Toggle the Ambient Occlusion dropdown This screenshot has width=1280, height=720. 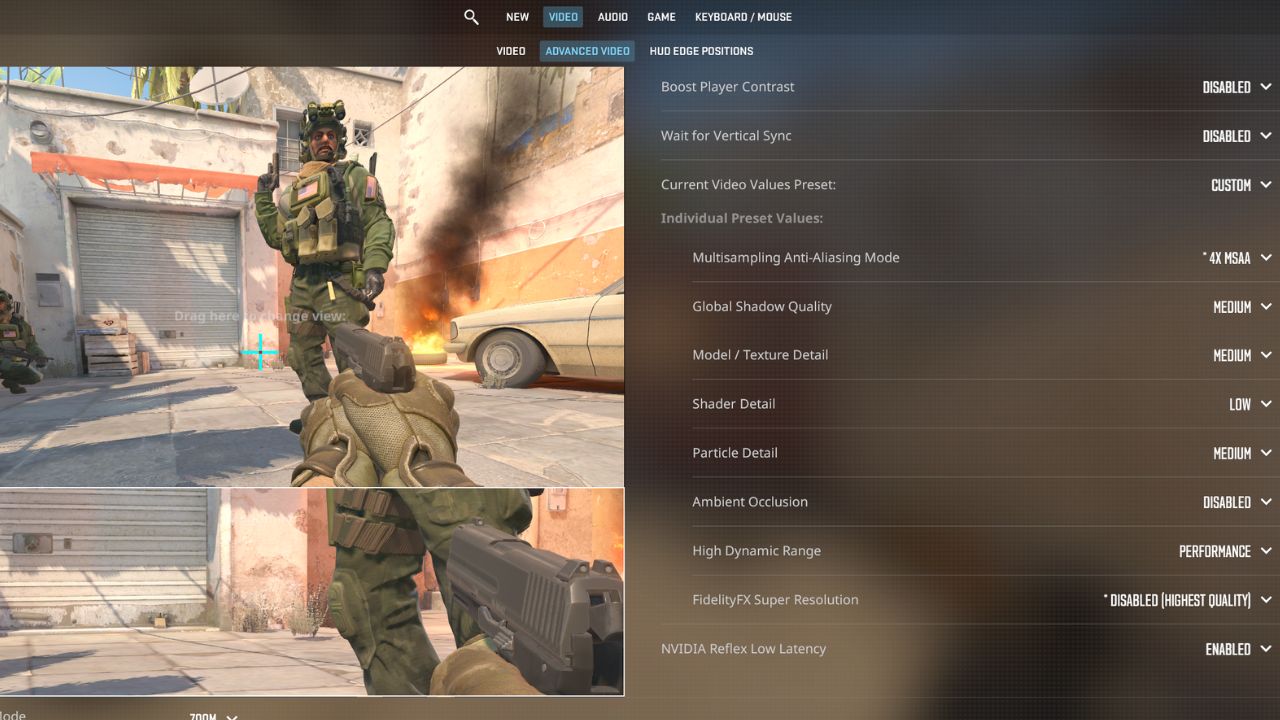[x=1236, y=502]
